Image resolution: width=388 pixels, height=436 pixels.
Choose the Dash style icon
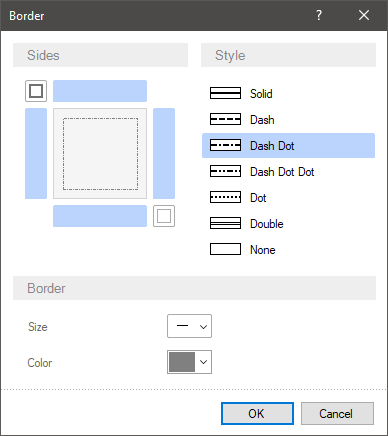click(225, 119)
